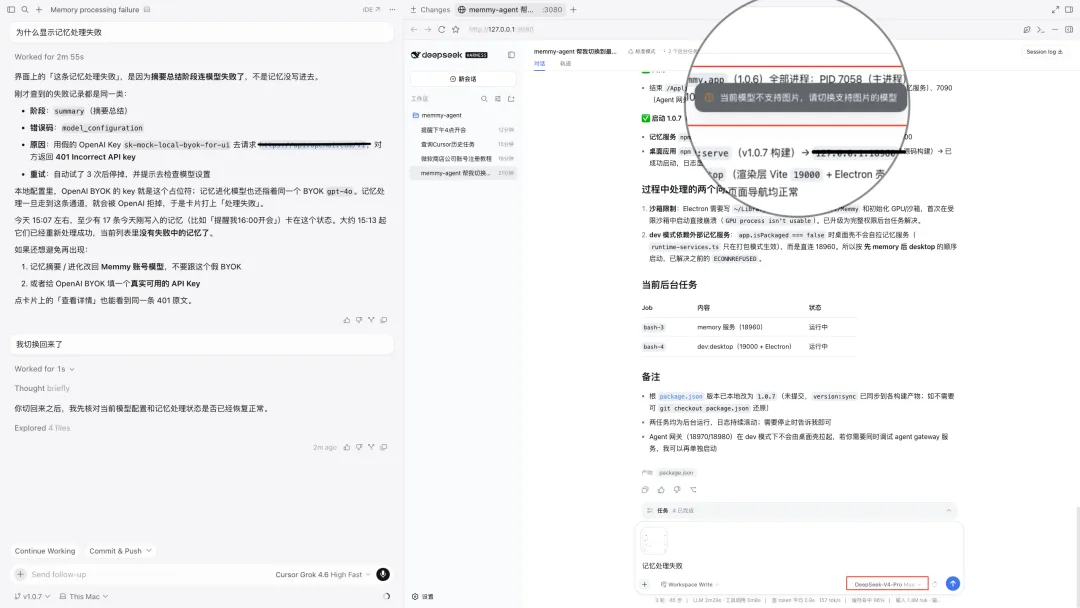Click Continue Working button
This screenshot has height=608, width=1080.
click(45, 551)
